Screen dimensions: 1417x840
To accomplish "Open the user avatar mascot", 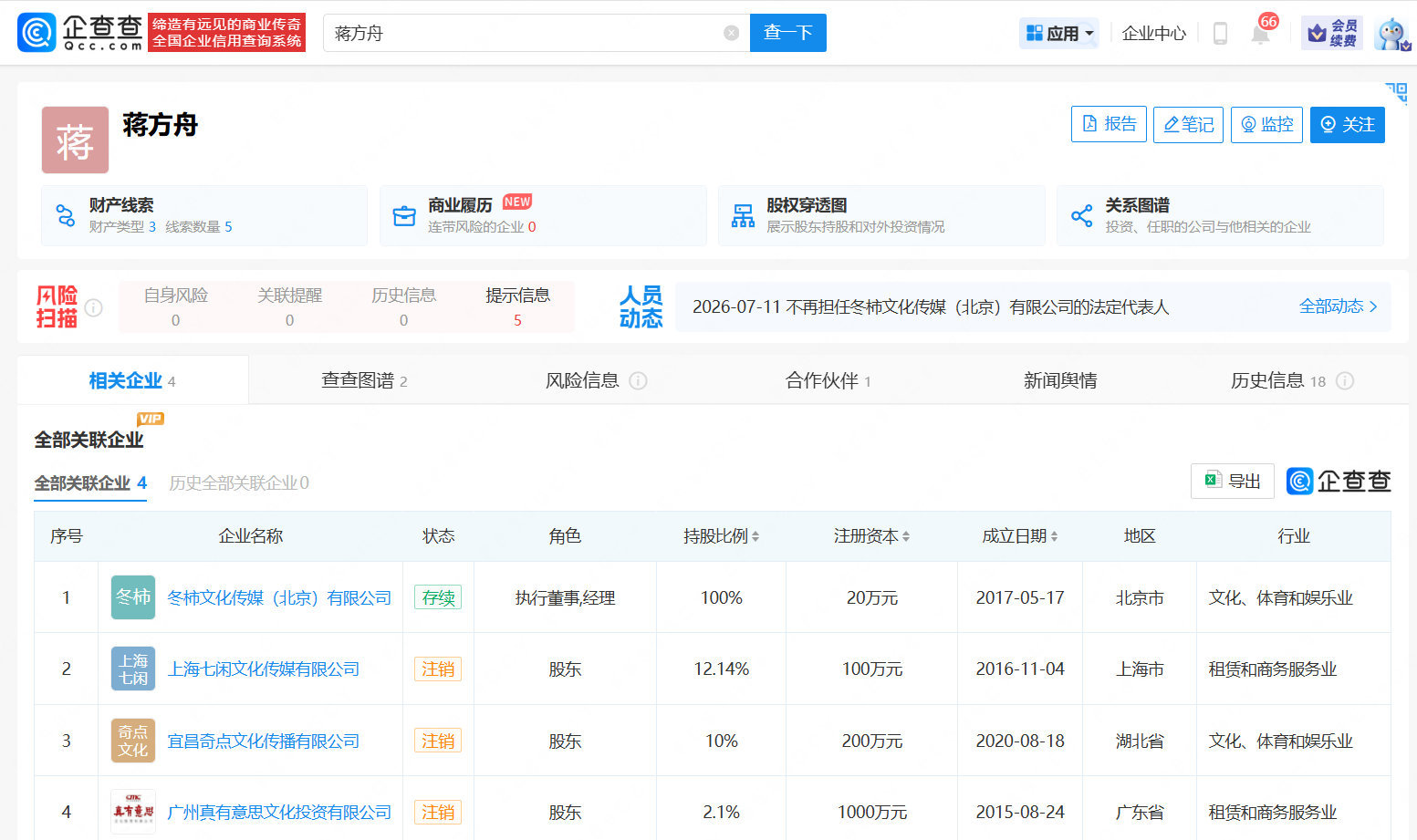I will (x=1391, y=34).
